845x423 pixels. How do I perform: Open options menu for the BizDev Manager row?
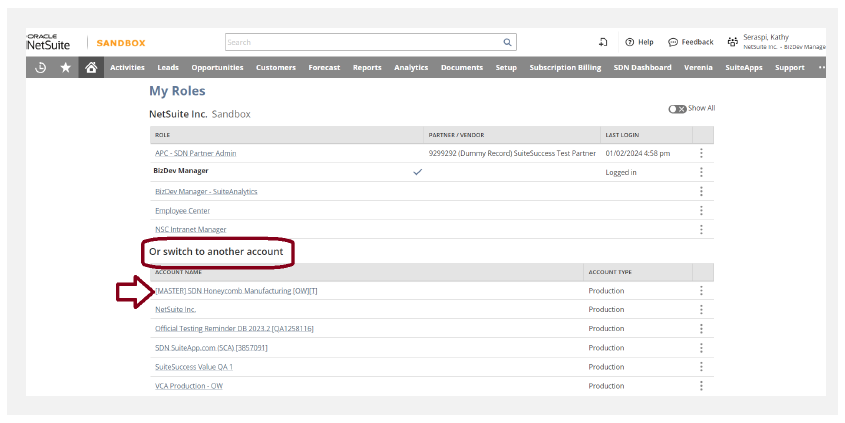(x=701, y=172)
